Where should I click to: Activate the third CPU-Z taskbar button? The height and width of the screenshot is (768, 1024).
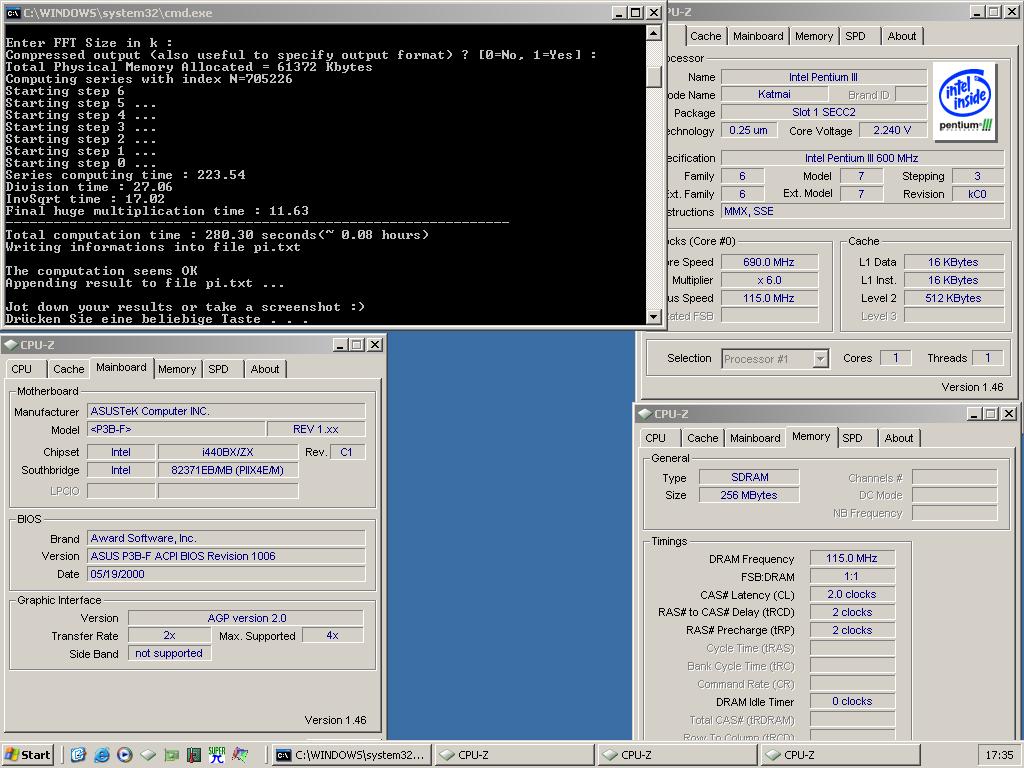pos(840,755)
